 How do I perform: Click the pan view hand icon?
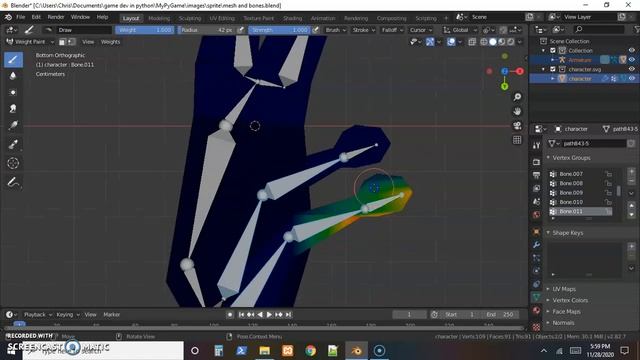click(x=517, y=111)
